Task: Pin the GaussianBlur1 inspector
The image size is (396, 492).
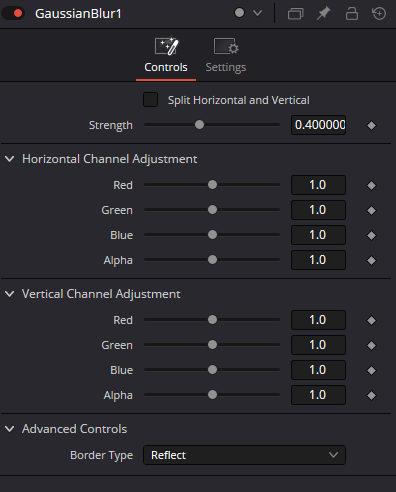Action: pos(323,14)
